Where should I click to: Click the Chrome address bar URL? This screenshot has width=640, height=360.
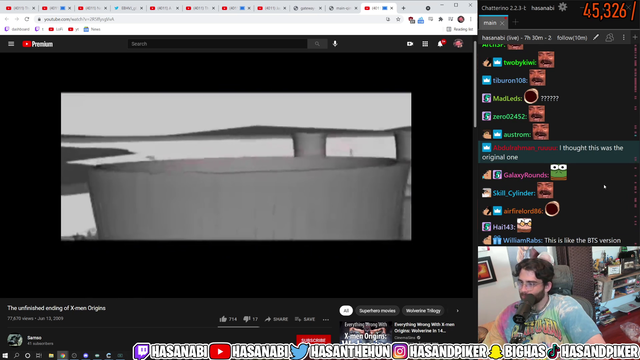click(x=79, y=19)
